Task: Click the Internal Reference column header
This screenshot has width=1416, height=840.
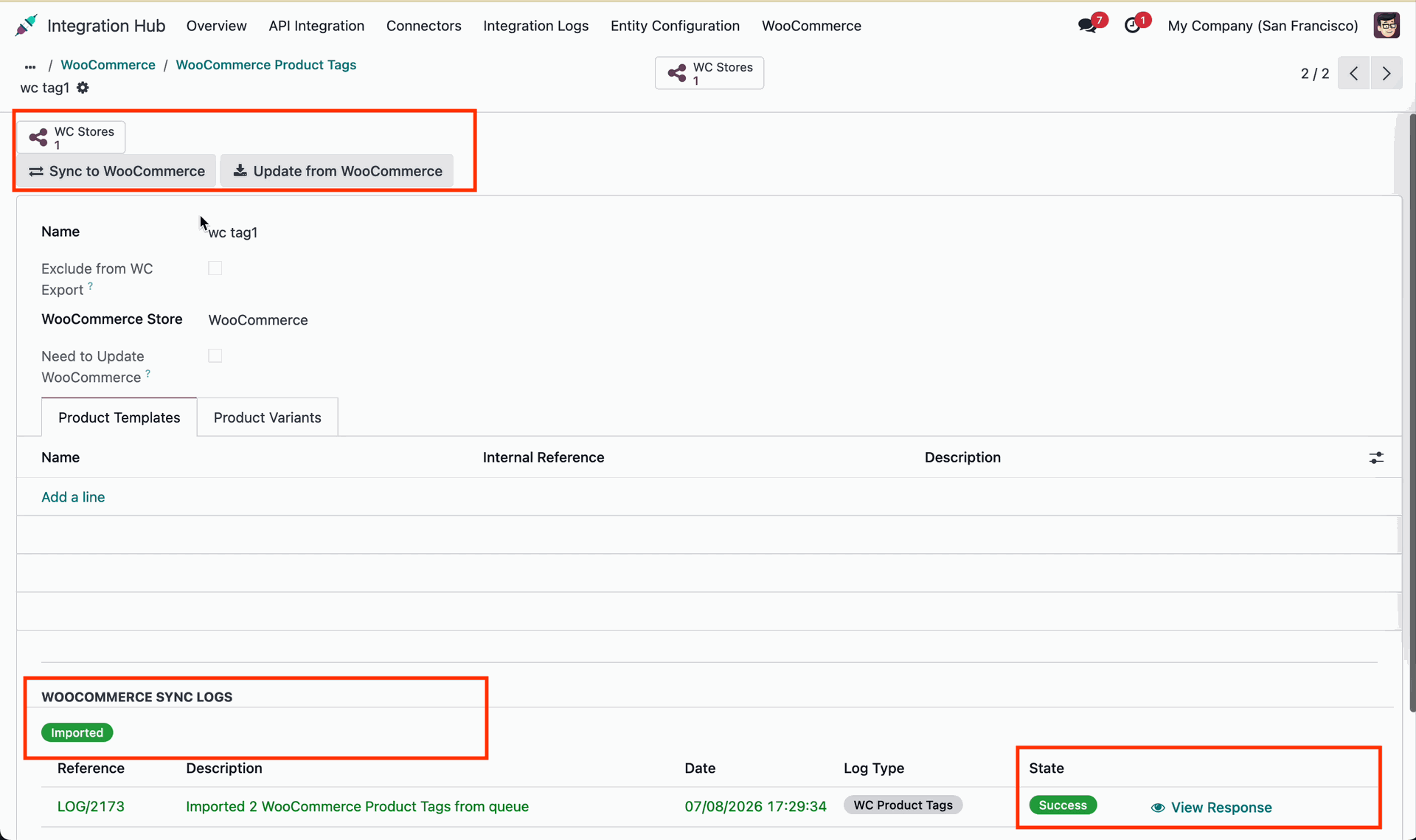Action: (544, 457)
